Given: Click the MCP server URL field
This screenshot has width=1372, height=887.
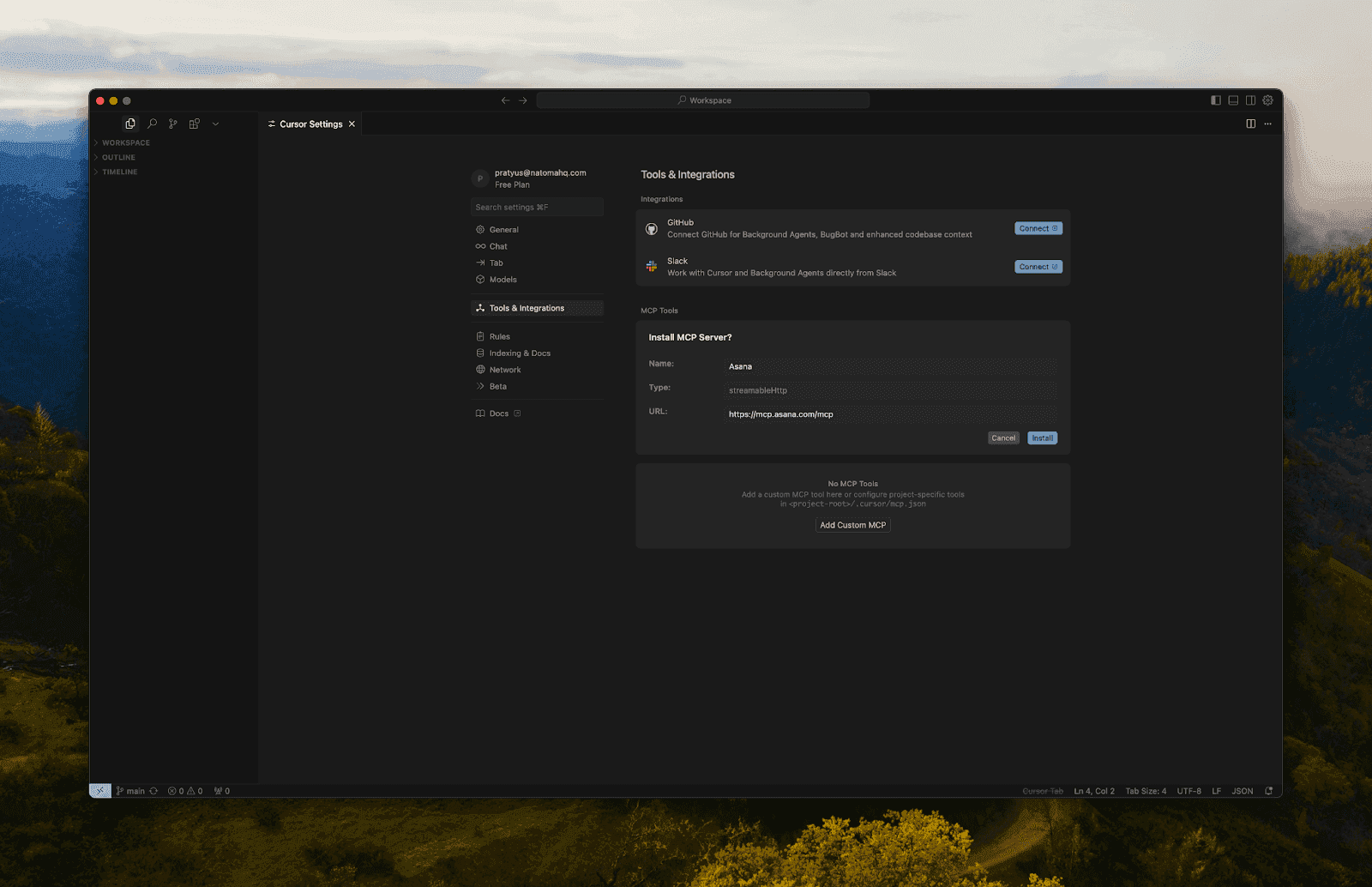Looking at the screenshot, I should pos(891,414).
